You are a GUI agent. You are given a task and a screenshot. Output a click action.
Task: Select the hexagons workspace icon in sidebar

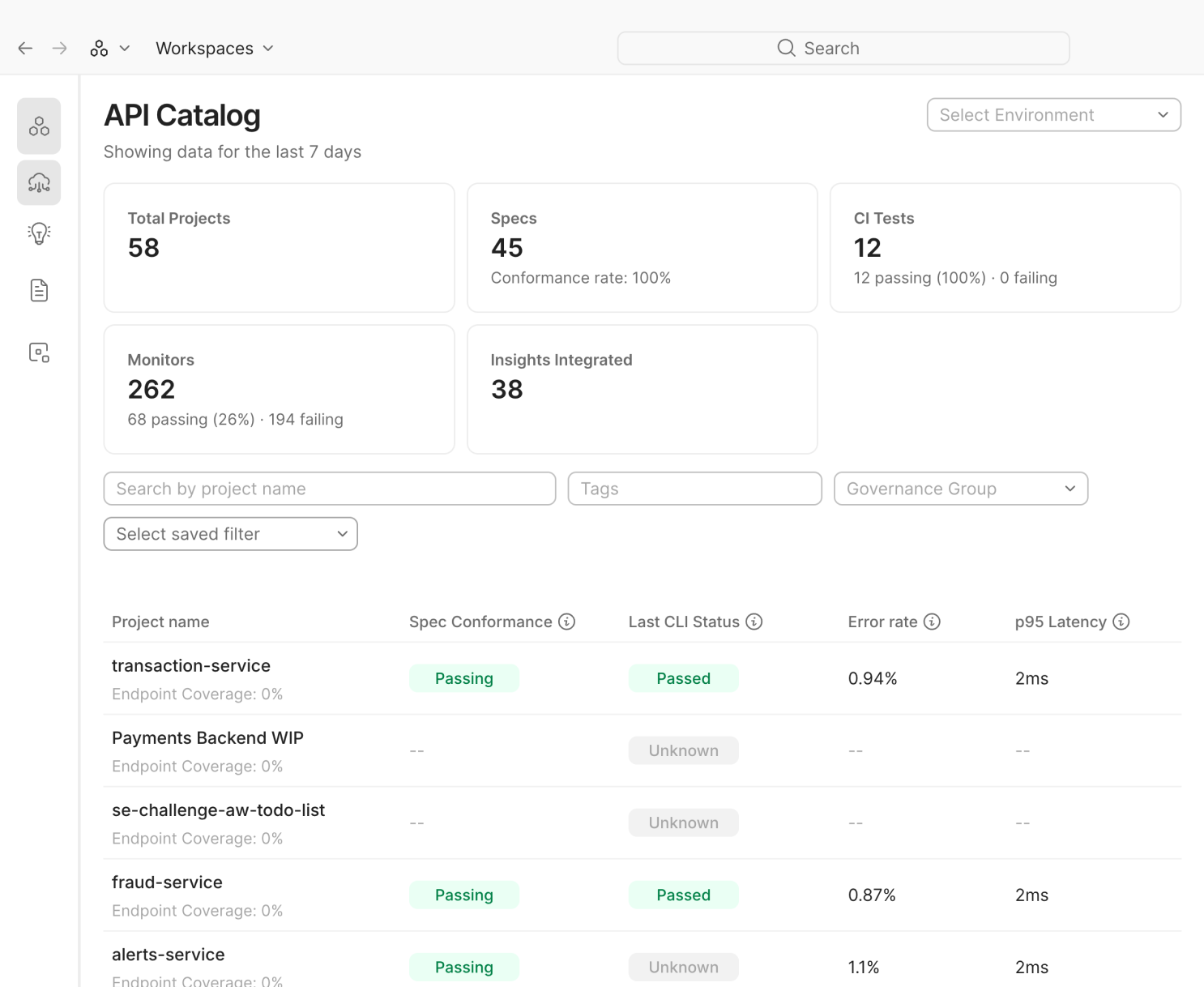[38, 126]
